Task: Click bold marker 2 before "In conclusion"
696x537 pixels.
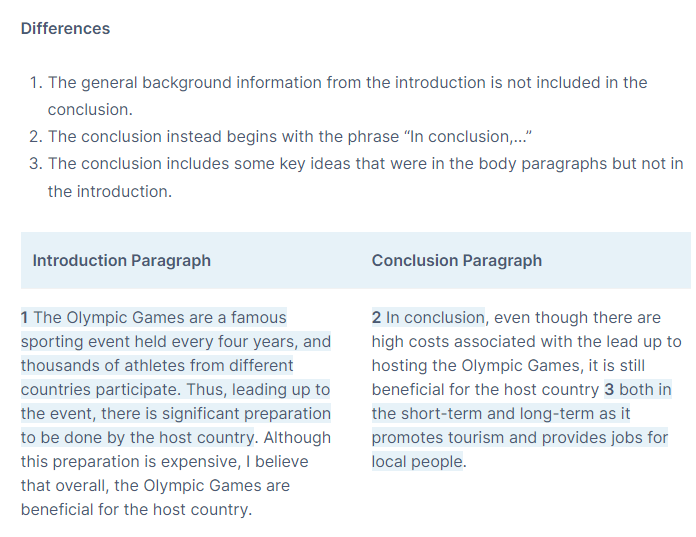Action: [x=377, y=318]
